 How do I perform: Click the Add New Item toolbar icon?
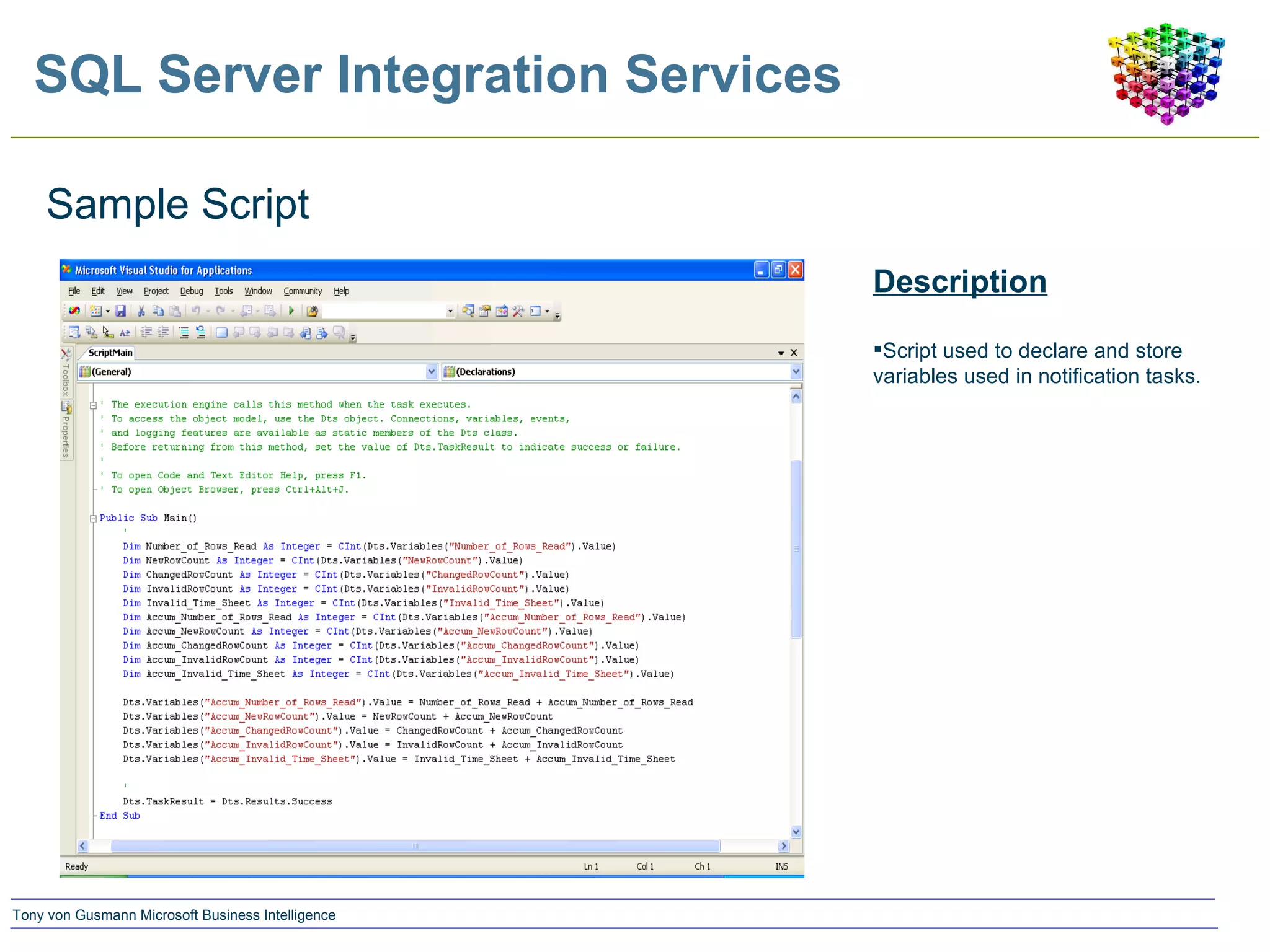click(x=95, y=311)
